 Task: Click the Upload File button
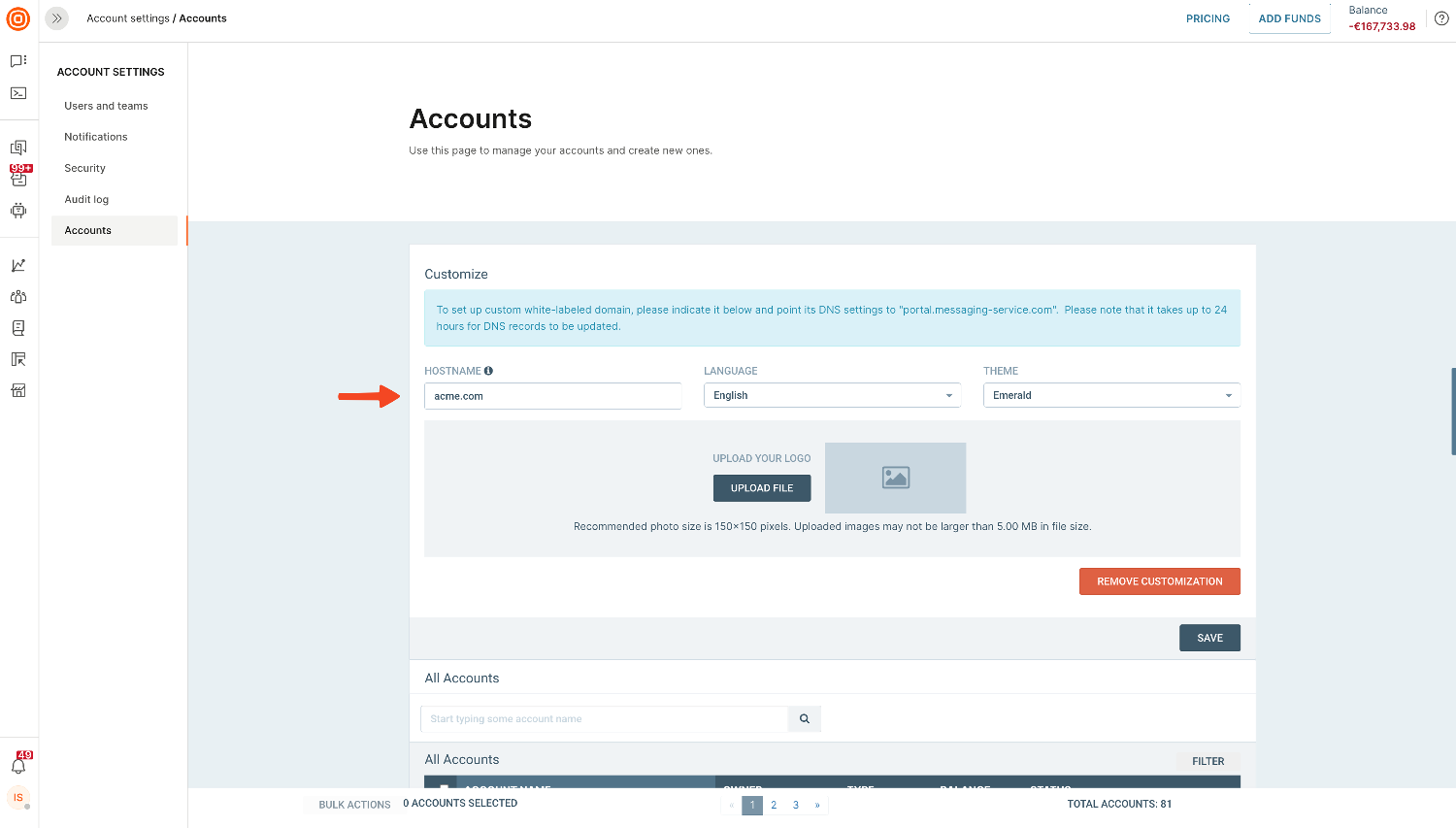point(762,488)
